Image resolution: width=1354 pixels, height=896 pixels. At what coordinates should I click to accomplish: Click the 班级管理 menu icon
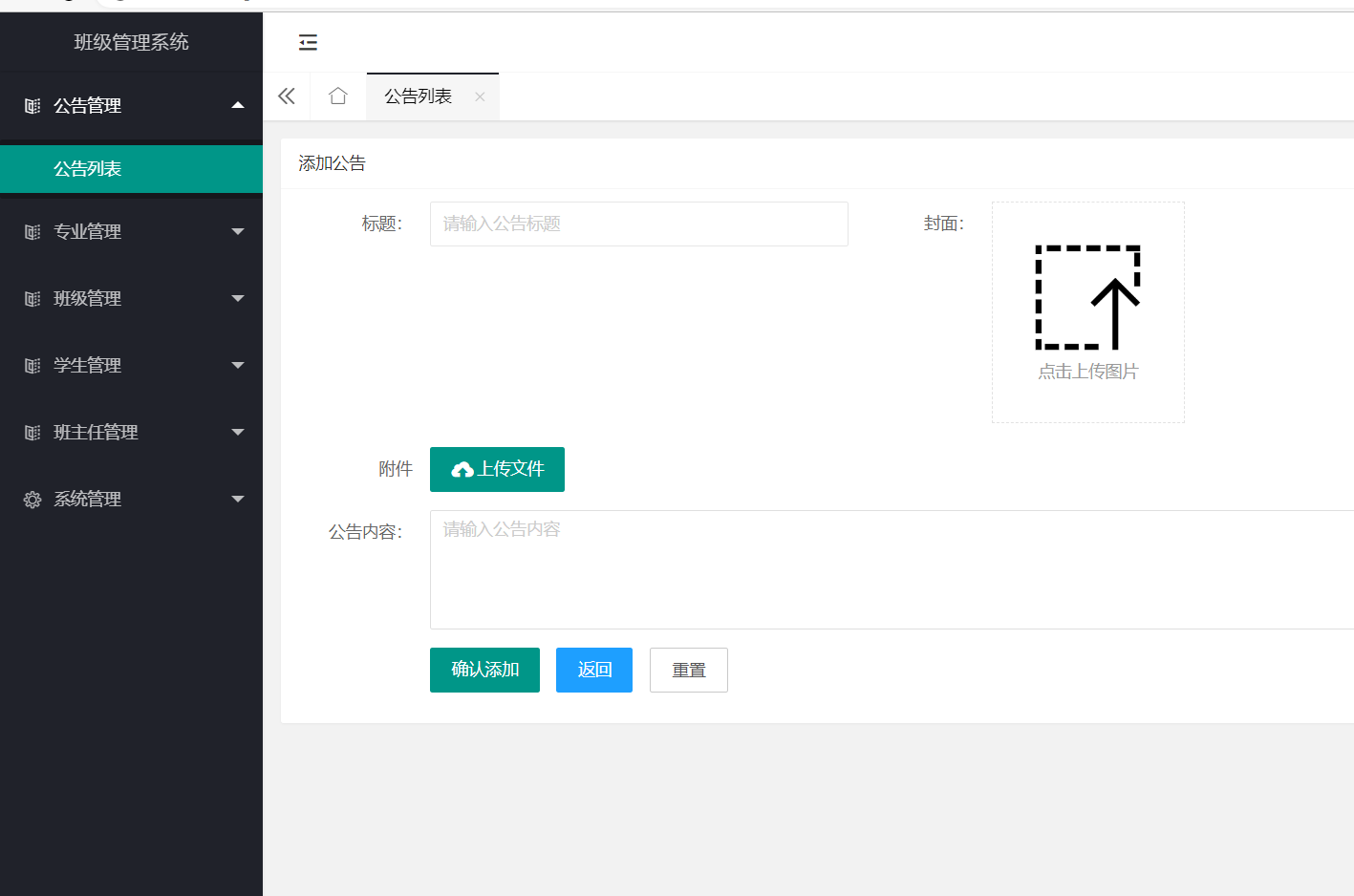tap(32, 299)
